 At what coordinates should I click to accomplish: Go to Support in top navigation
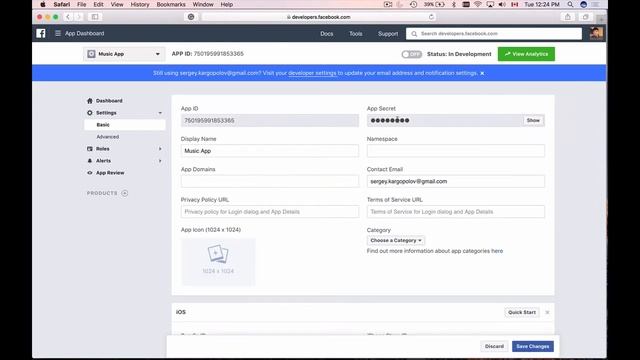coord(388,34)
